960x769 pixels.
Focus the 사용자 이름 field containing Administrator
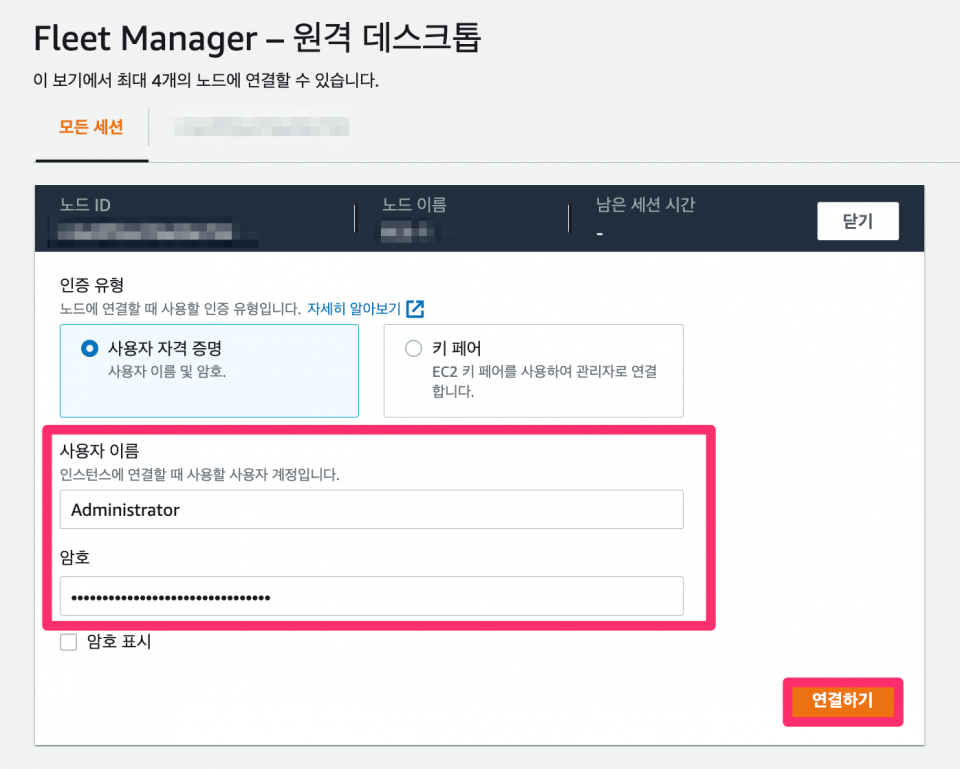click(x=371, y=509)
